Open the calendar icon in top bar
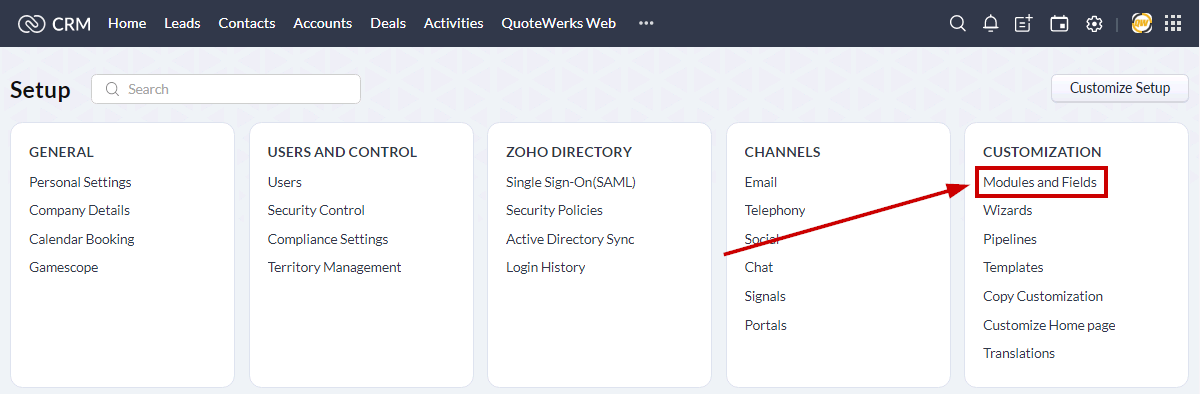 pos(1059,23)
